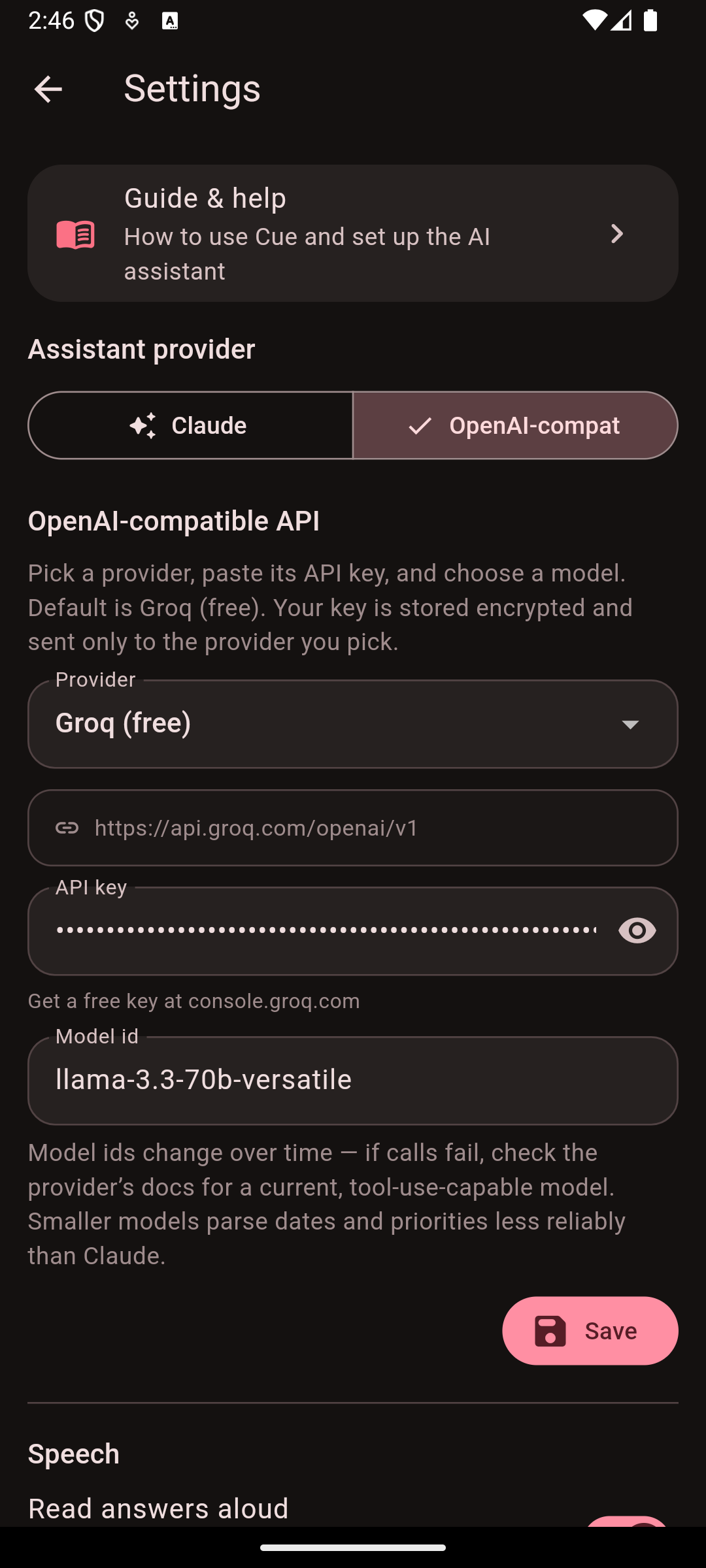
Task: Open the Groq (free) provider combo box
Action: tap(353, 724)
